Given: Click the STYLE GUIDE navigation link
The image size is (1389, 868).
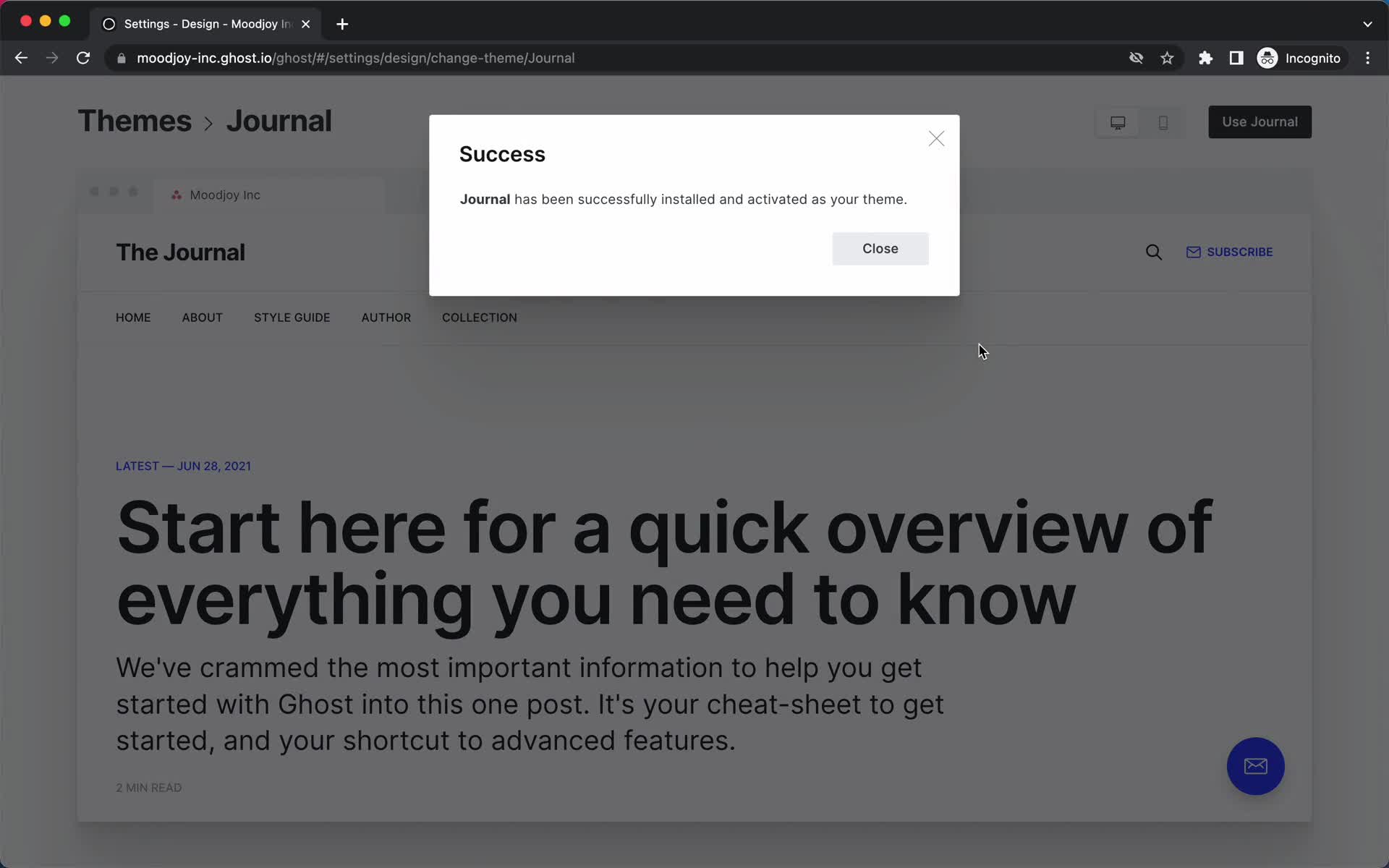Looking at the screenshot, I should [291, 317].
